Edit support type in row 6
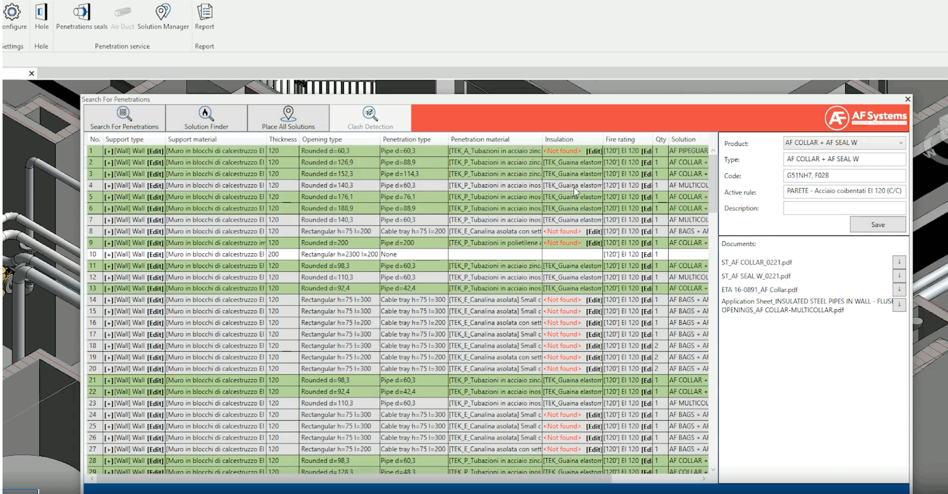 pos(155,209)
